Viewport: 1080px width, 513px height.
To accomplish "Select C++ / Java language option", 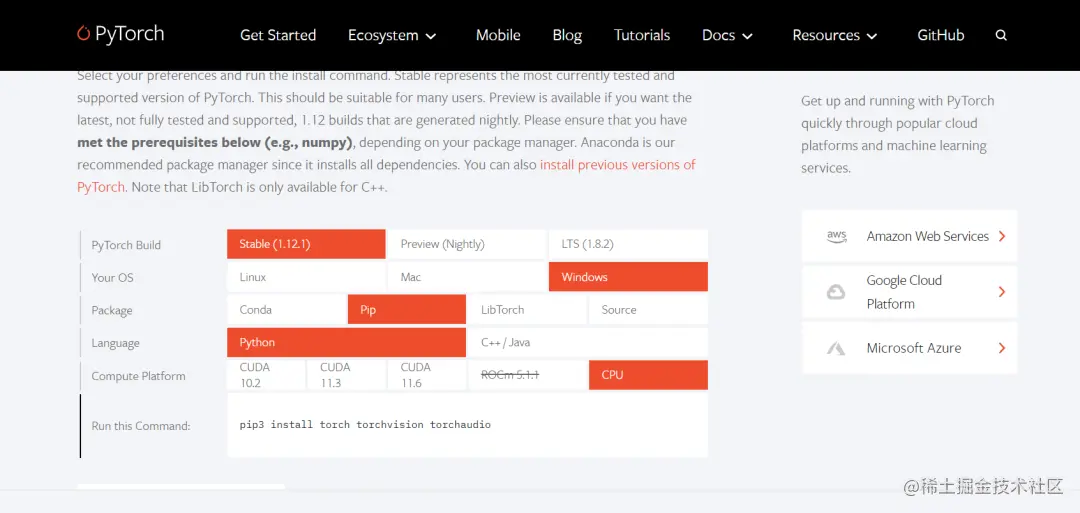I will pos(588,342).
